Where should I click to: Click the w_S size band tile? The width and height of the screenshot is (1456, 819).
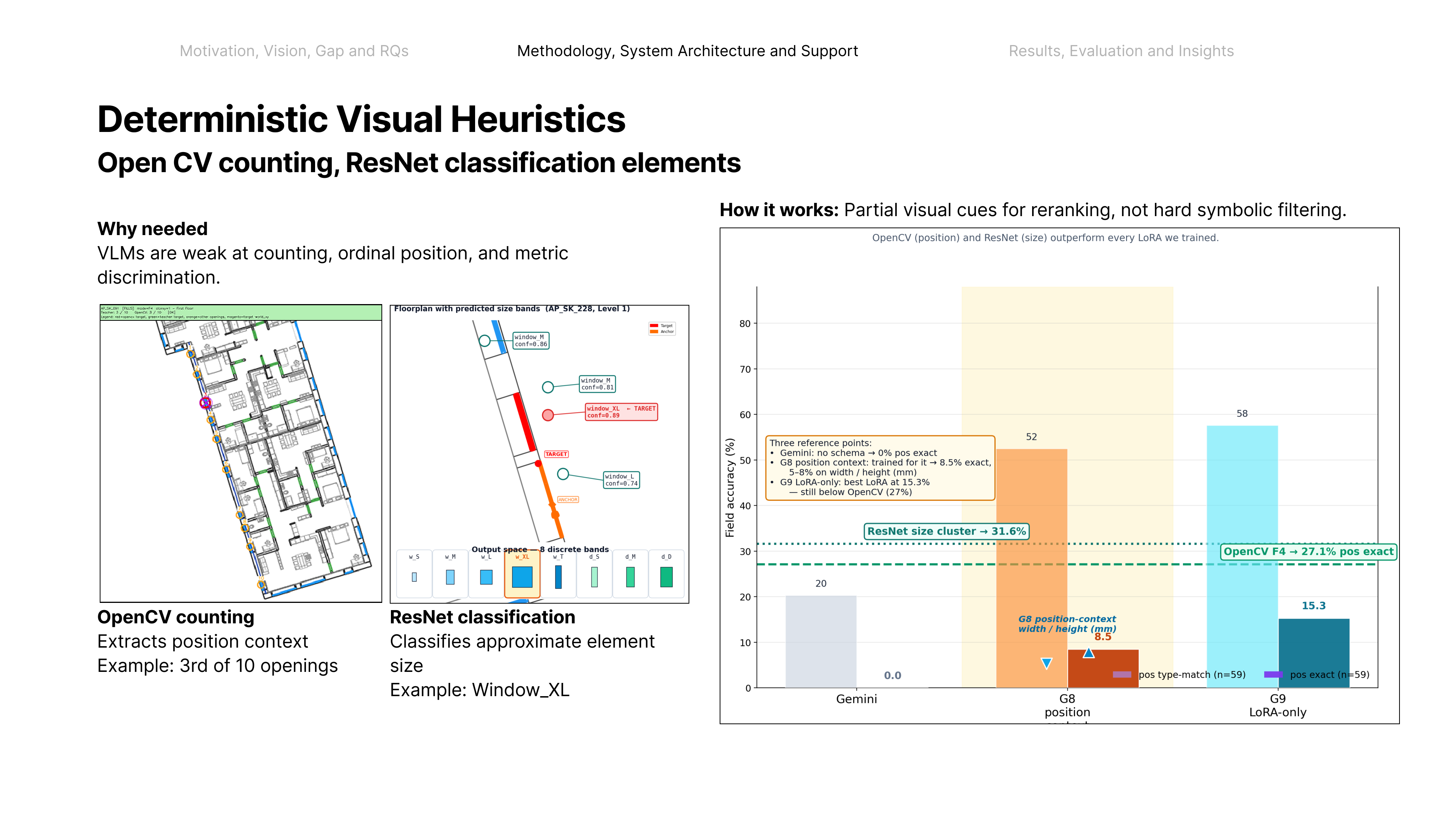click(x=414, y=573)
